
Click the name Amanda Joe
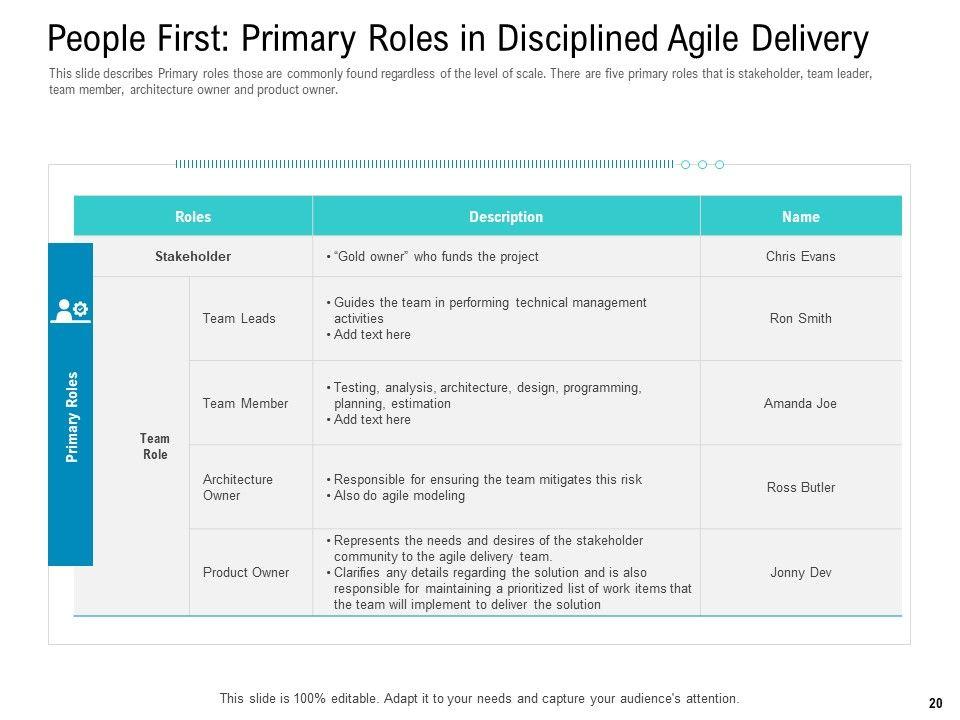pyautogui.click(x=800, y=404)
